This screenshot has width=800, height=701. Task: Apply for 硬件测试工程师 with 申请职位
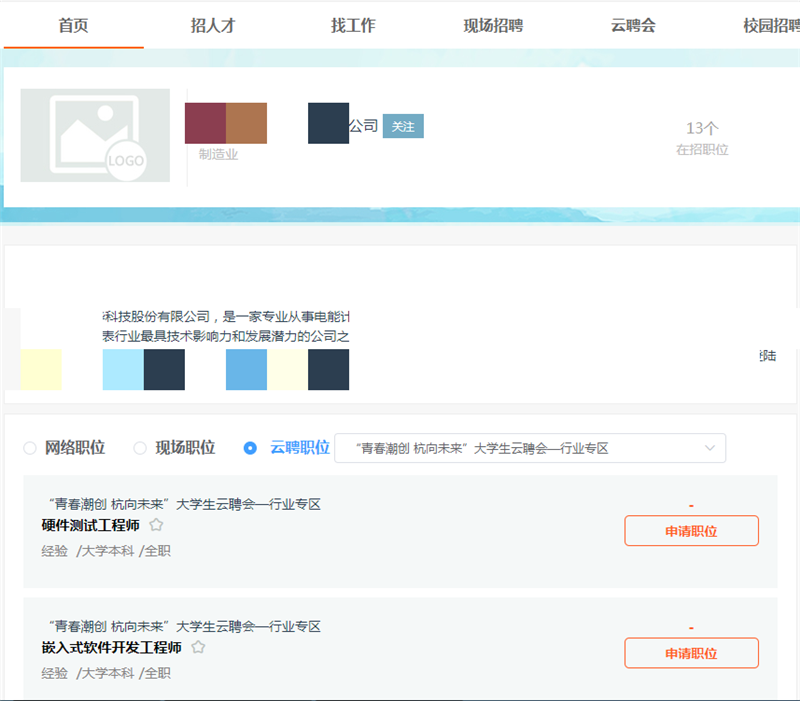point(691,531)
